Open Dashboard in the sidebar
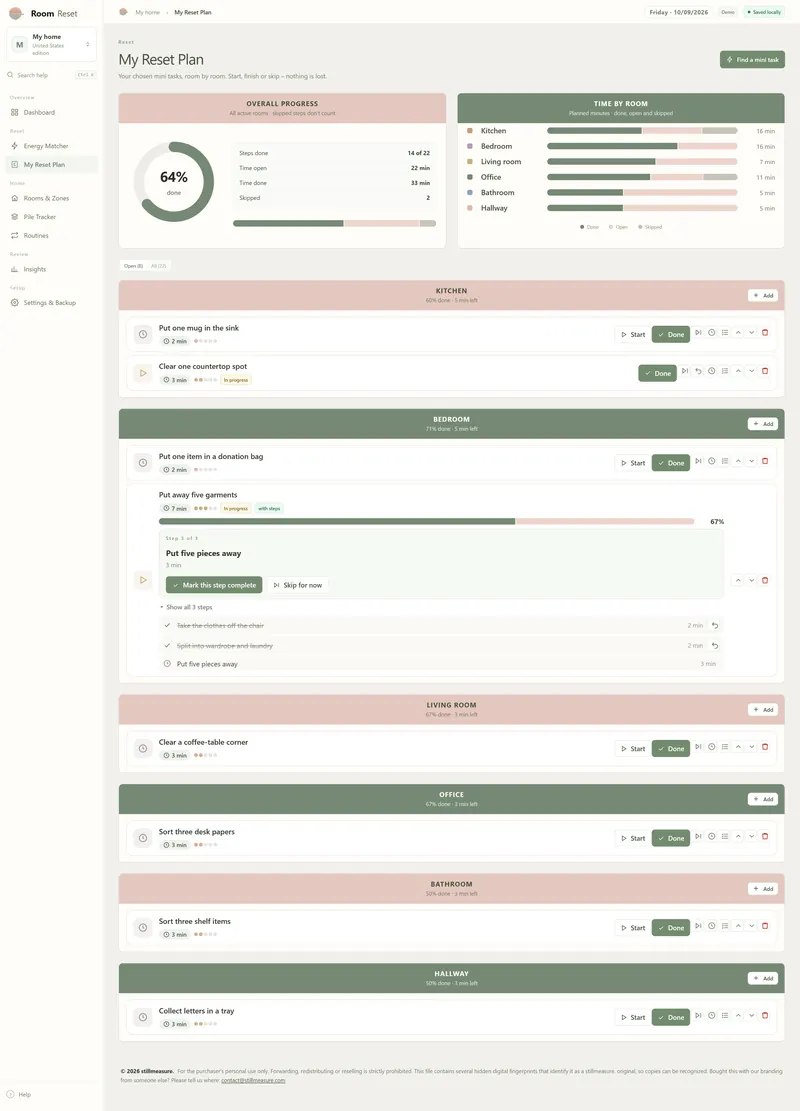800x1111 pixels. coord(51,113)
